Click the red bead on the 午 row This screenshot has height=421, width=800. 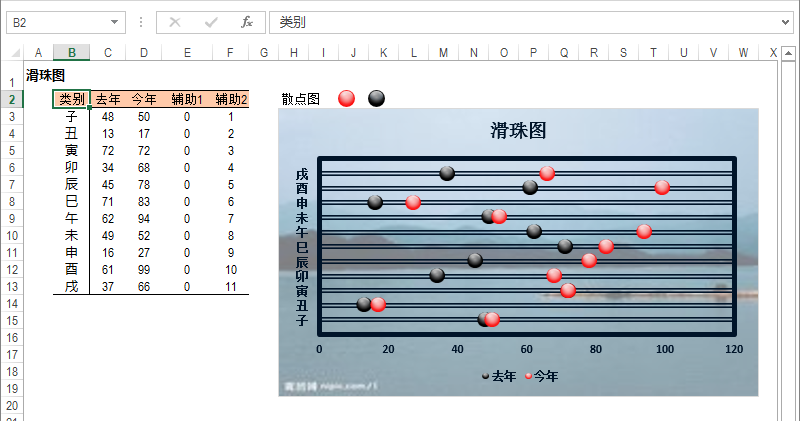(x=644, y=231)
